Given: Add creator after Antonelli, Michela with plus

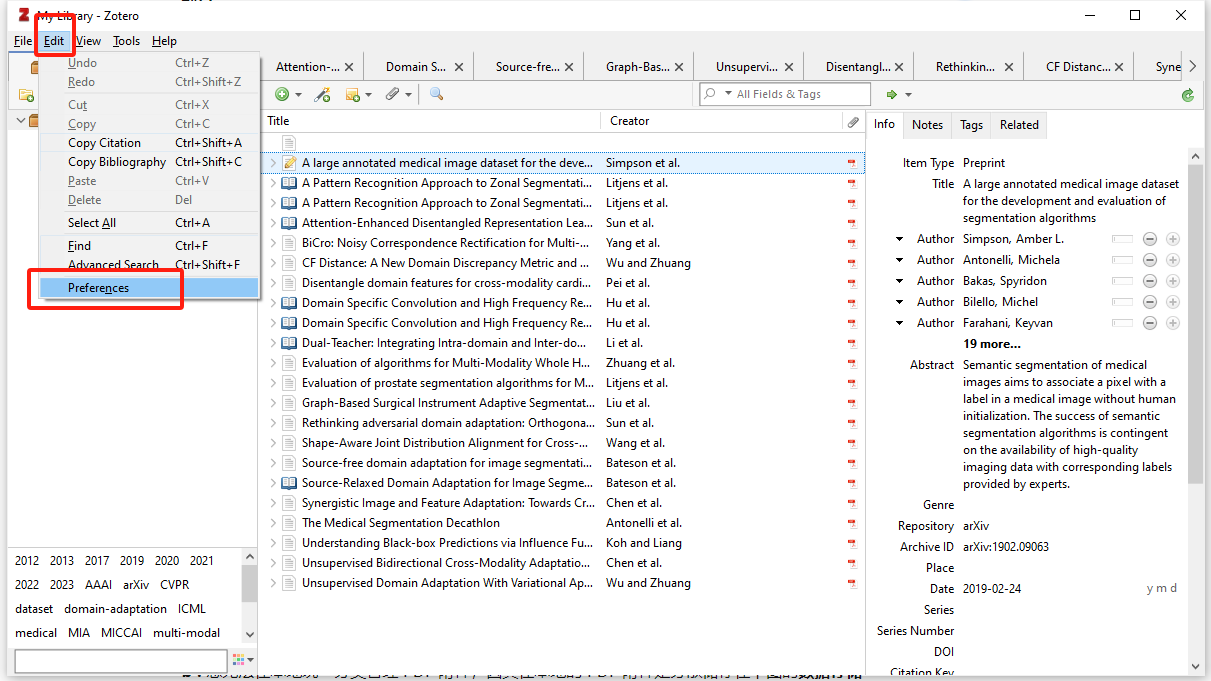Looking at the screenshot, I should (x=1172, y=260).
